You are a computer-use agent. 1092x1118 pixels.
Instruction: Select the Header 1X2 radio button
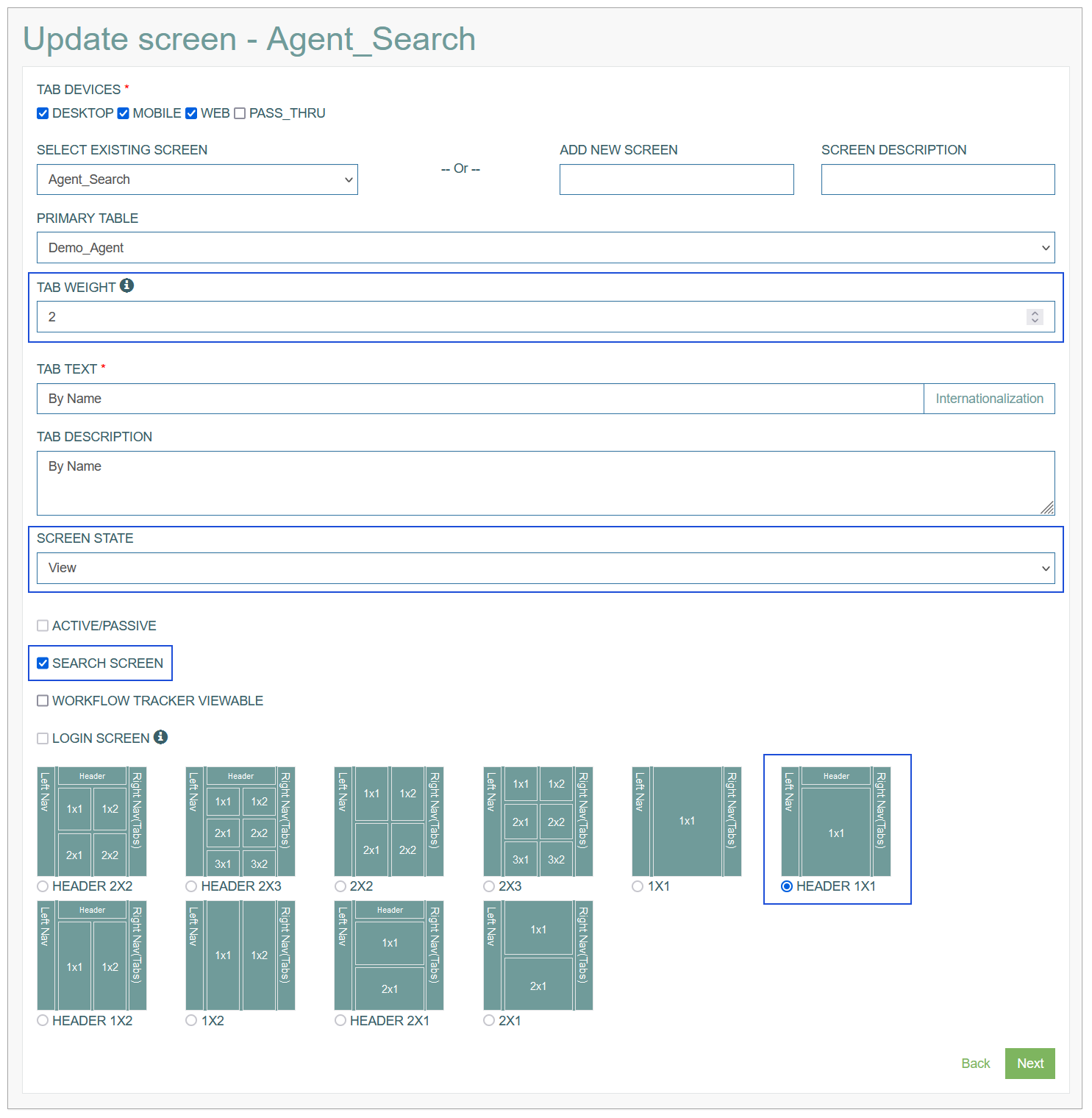click(43, 1020)
